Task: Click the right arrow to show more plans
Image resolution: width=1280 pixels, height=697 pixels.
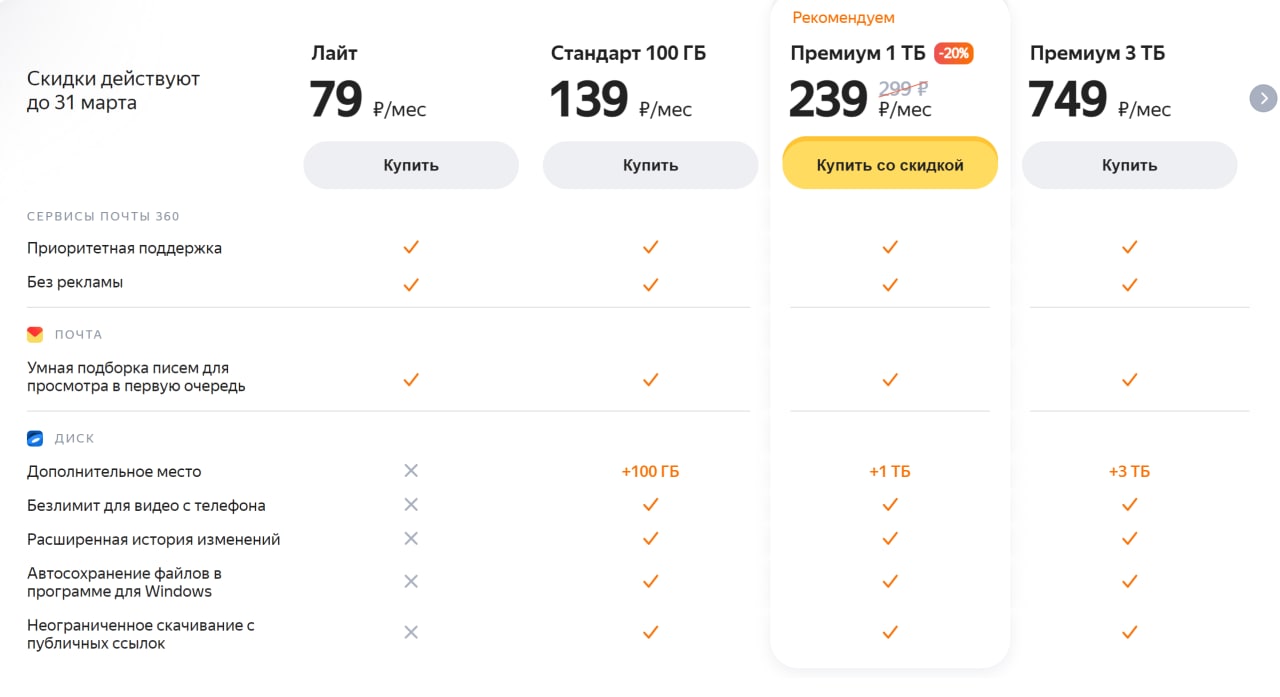Action: point(1264,98)
